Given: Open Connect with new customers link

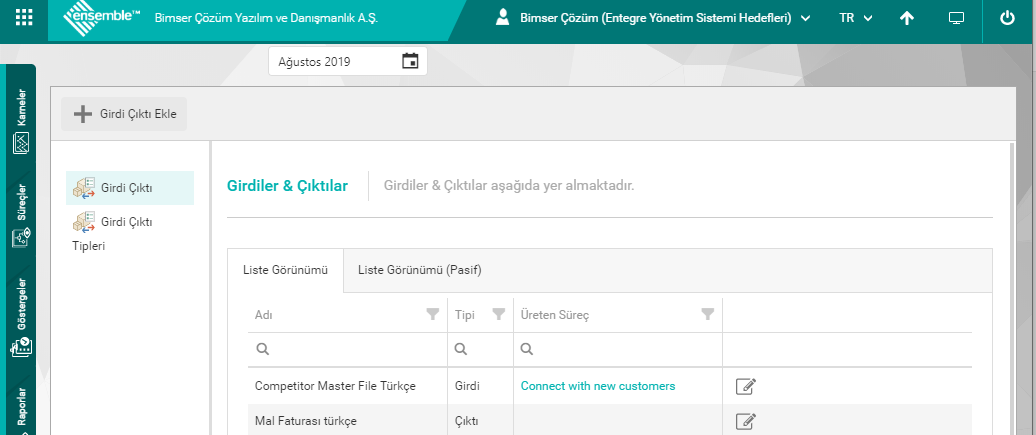Looking at the screenshot, I should pos(598,386).
